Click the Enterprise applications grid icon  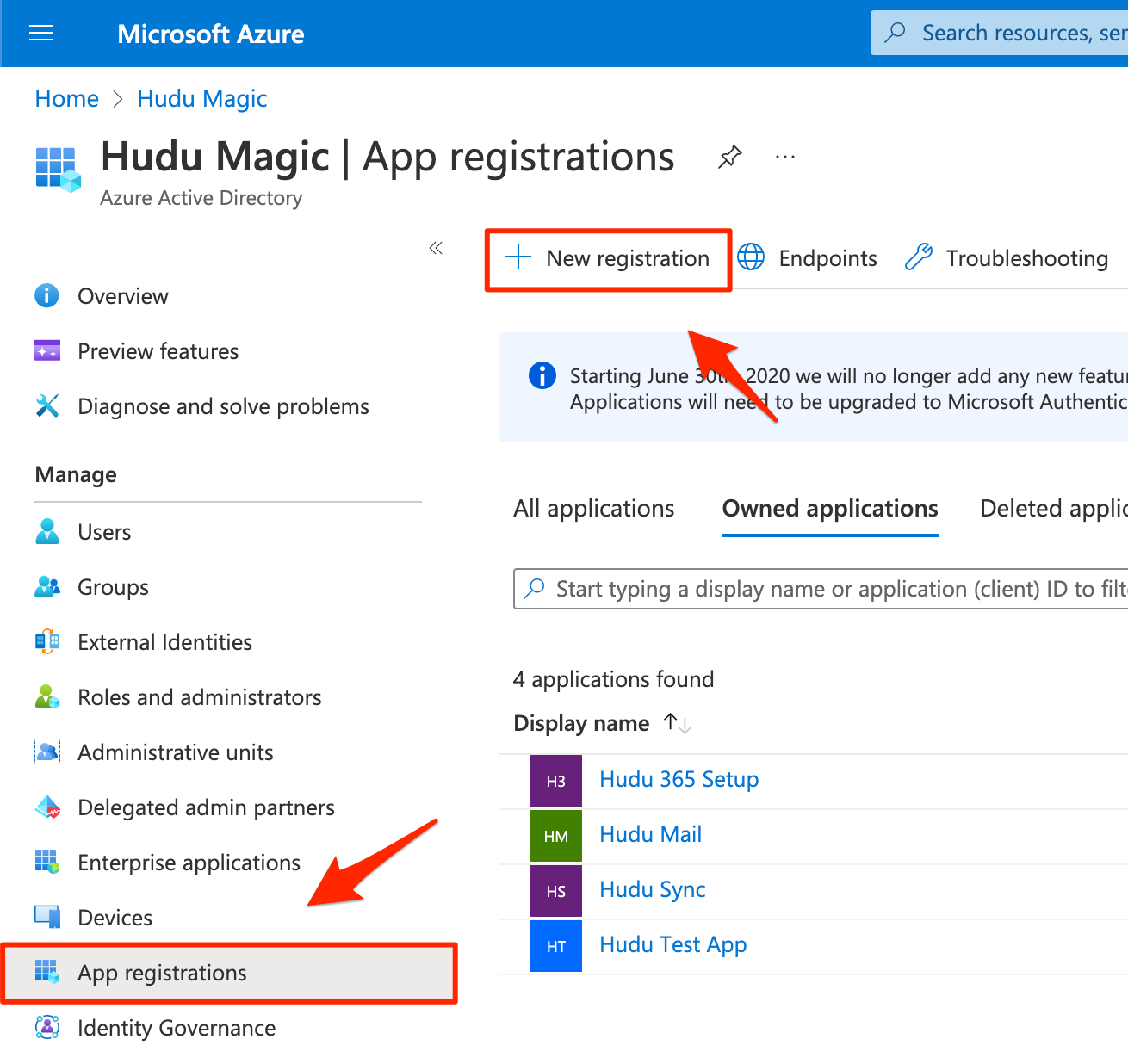[x=47, y=862]
